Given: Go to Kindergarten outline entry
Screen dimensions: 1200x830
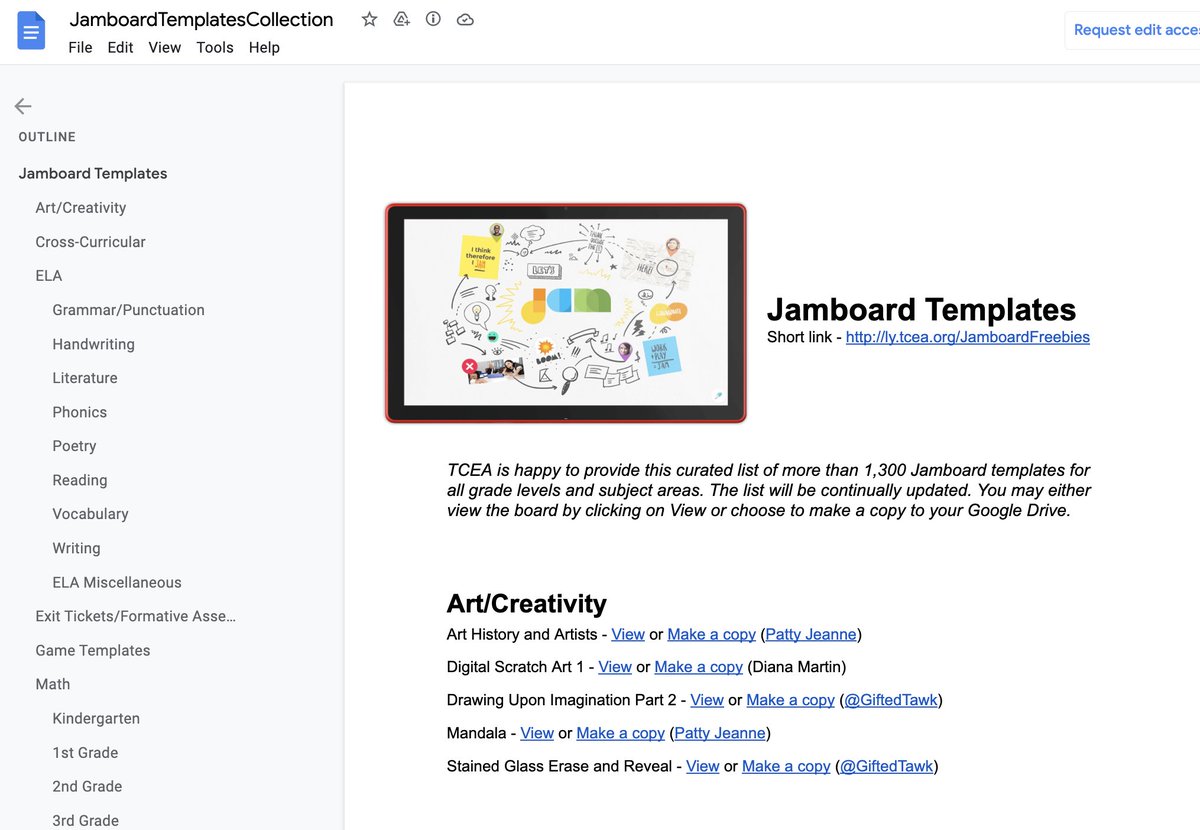Looking at the screenshot, I should click(96, 717).
